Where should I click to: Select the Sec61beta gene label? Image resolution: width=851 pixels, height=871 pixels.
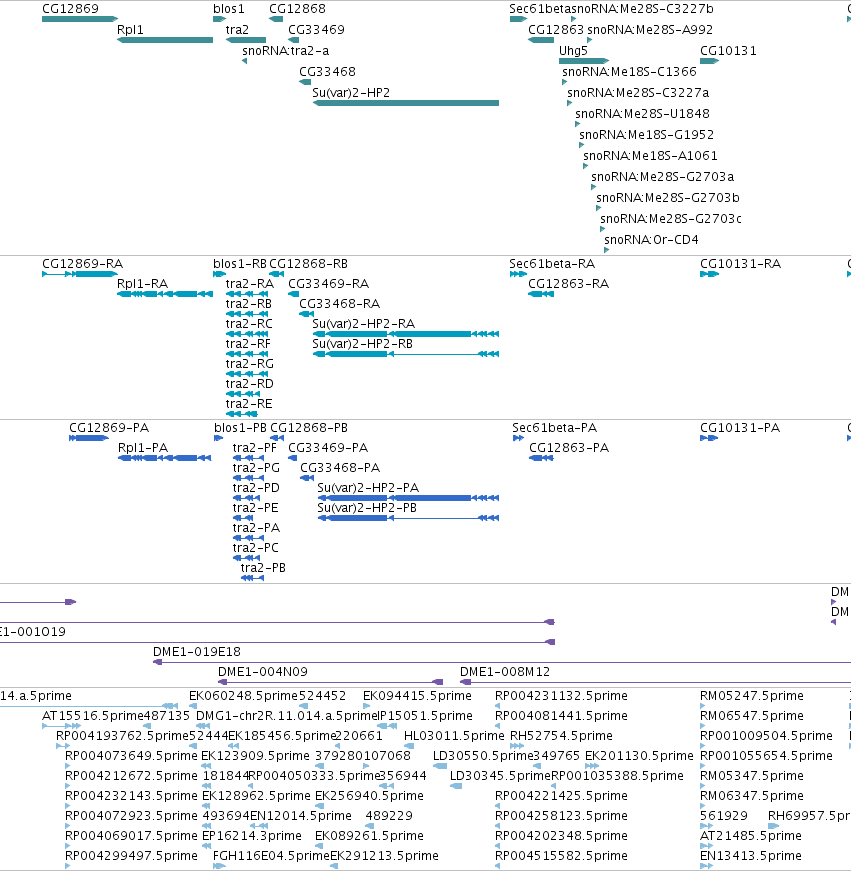[540, 9]
